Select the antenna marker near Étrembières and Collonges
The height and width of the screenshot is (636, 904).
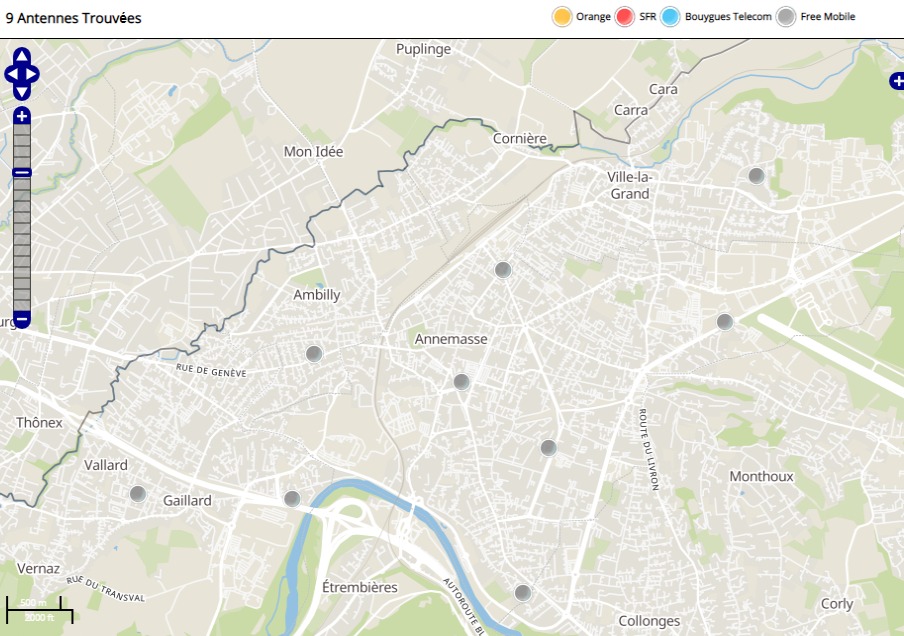[x=522, y=592]
